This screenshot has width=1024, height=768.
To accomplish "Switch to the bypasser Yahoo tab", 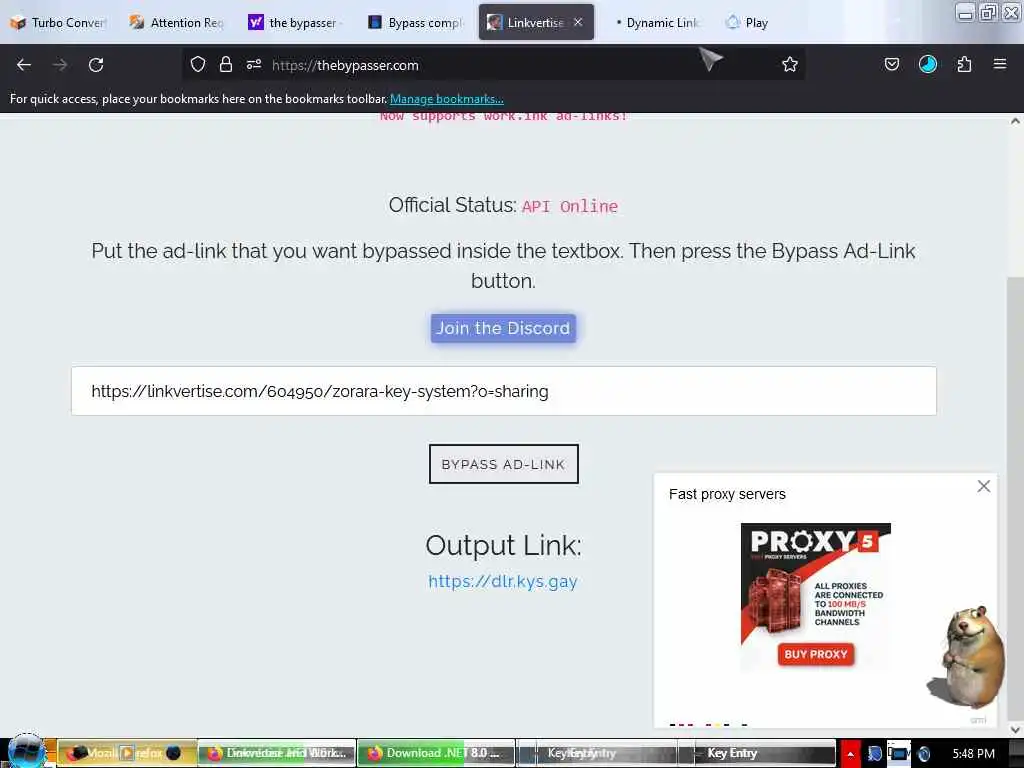I will tap(294, 22).
